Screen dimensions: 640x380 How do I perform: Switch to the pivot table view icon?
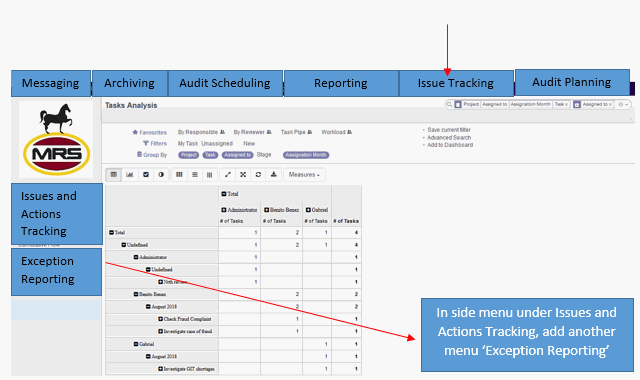pos(114,175)
